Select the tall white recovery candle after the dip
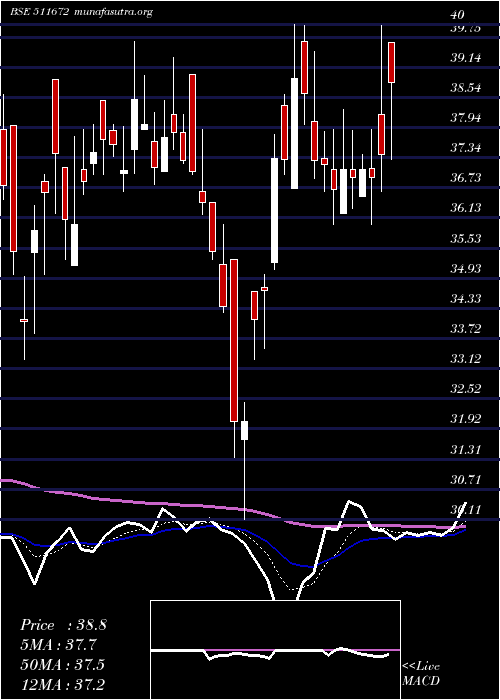This screenshot has width=500, height=700. [x=275, y=210]
